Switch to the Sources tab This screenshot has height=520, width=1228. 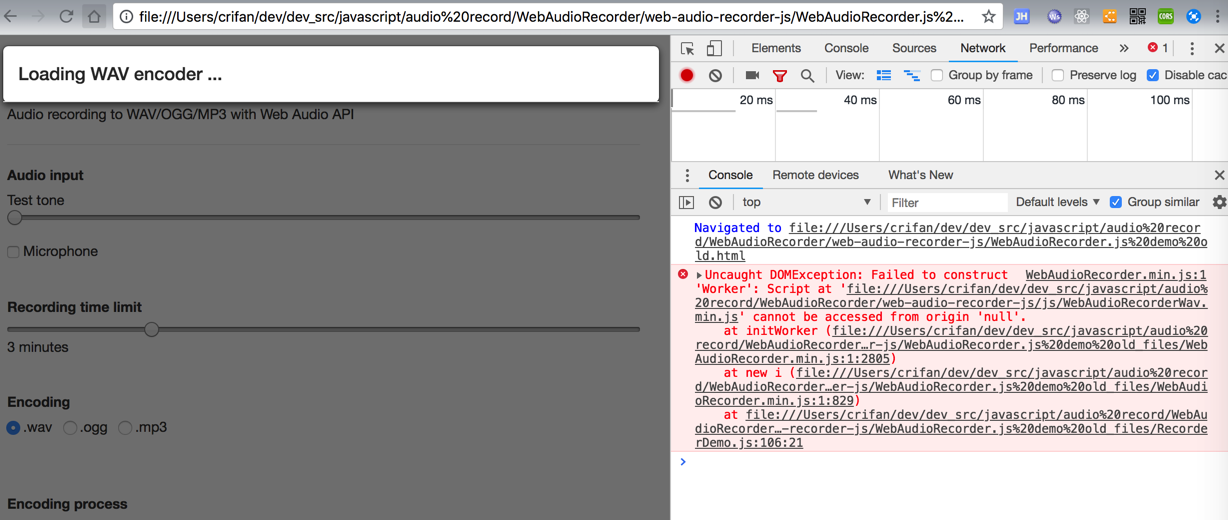[914, 48]
